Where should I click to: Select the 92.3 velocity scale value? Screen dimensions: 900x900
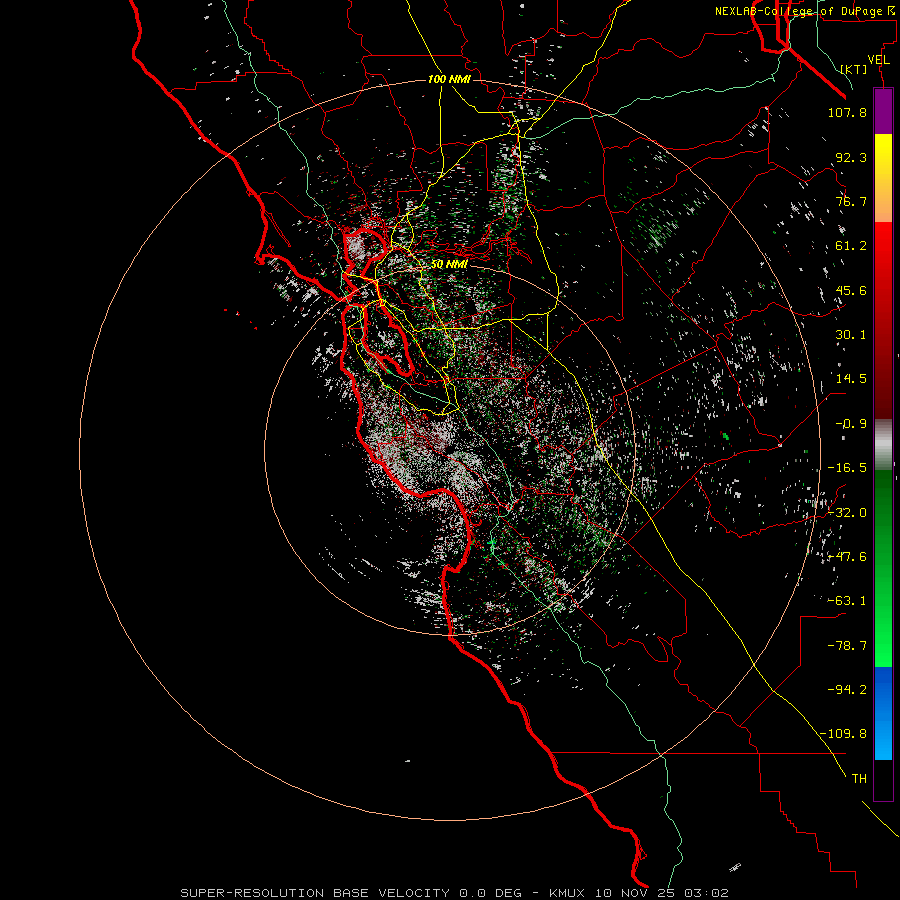click(x=851, y=157)
